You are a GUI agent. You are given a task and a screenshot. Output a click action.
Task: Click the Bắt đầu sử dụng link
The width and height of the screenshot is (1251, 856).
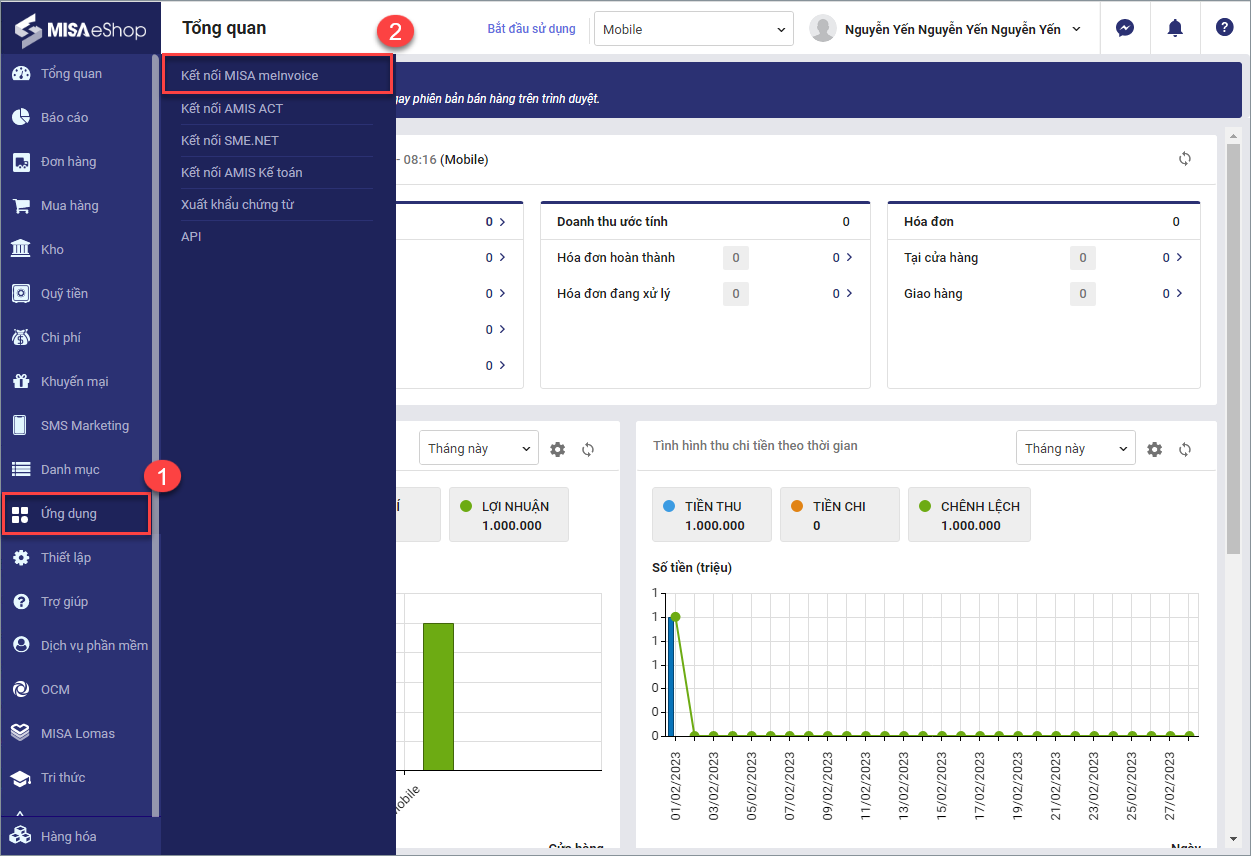pos(531,29)
